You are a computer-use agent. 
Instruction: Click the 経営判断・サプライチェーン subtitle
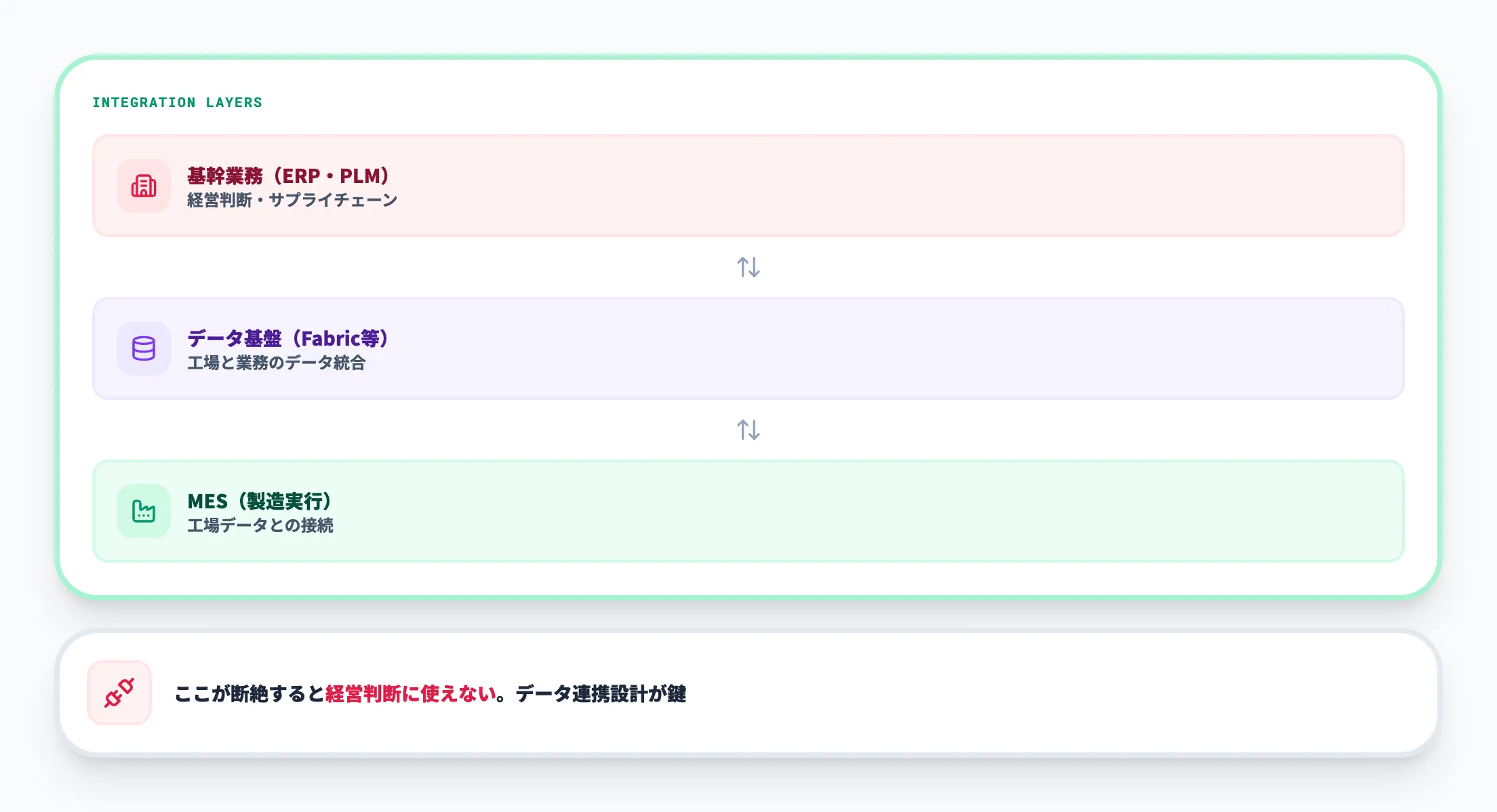292,200
